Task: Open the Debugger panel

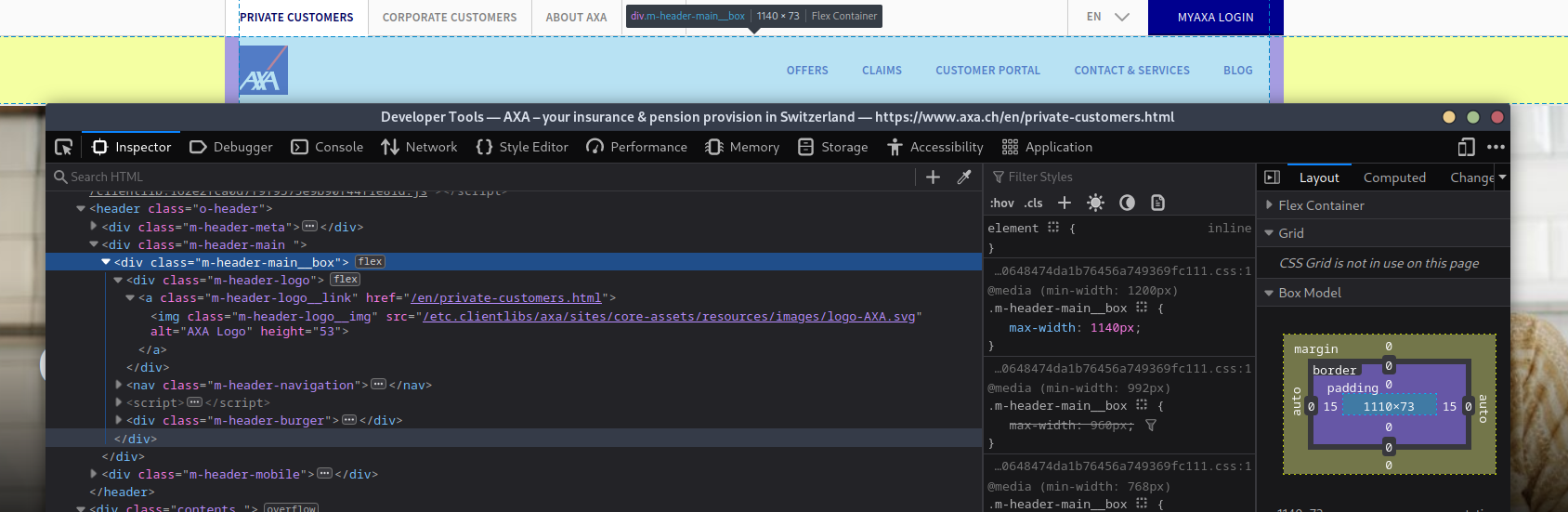Action: [231, 147]
